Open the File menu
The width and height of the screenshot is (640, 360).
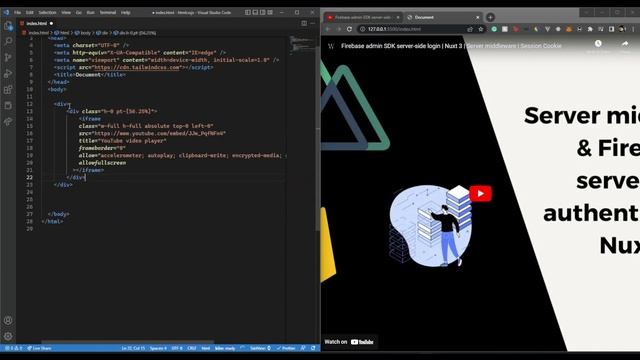(18, 12)
